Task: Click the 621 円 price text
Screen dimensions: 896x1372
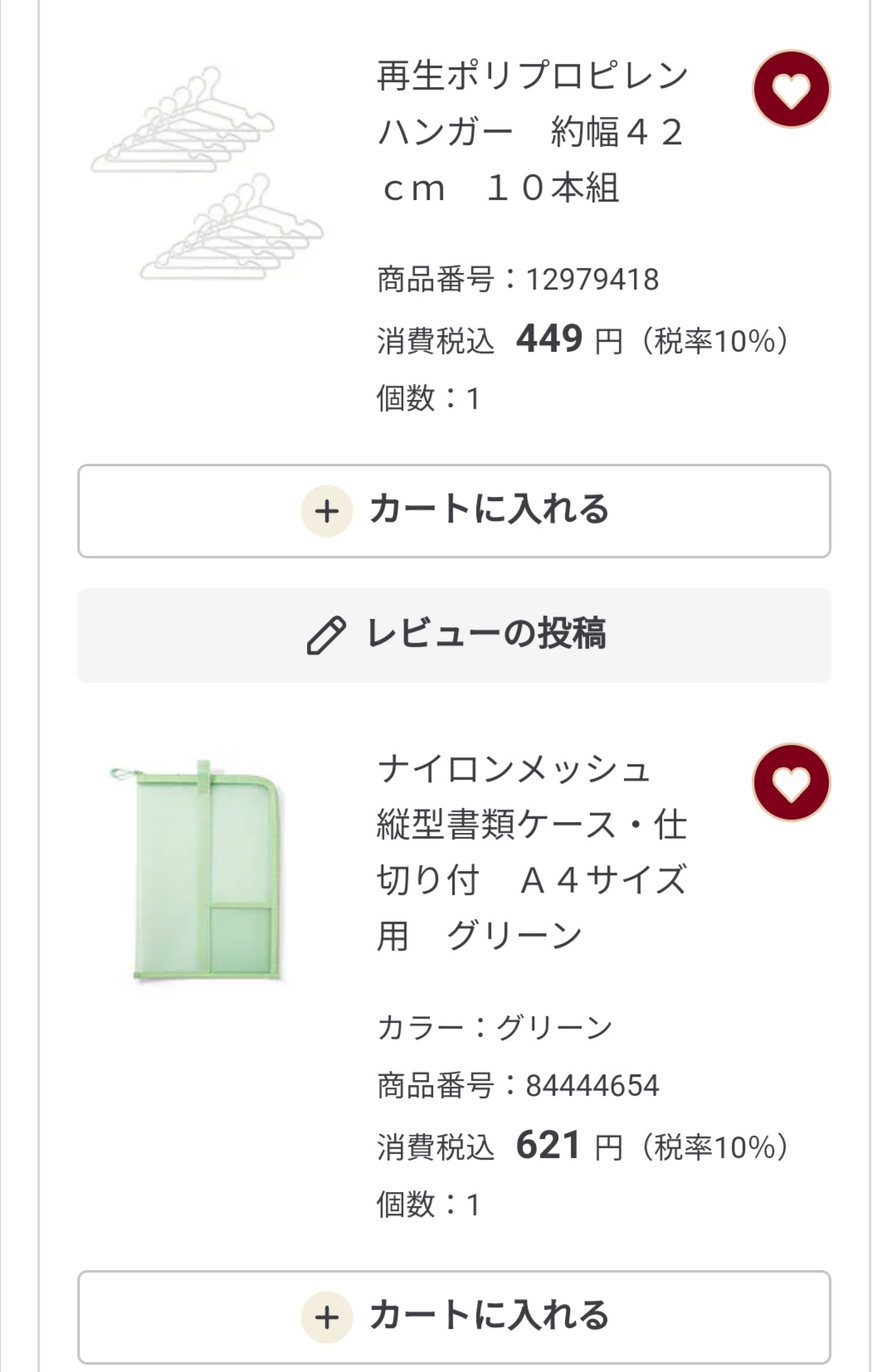Action: point(569,1146)
